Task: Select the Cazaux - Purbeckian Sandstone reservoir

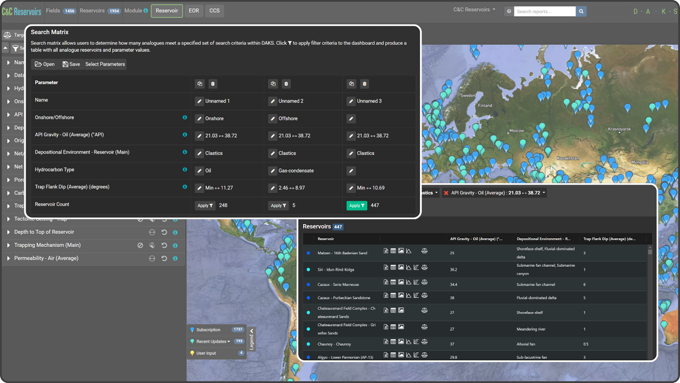Action: click(343, 298)
